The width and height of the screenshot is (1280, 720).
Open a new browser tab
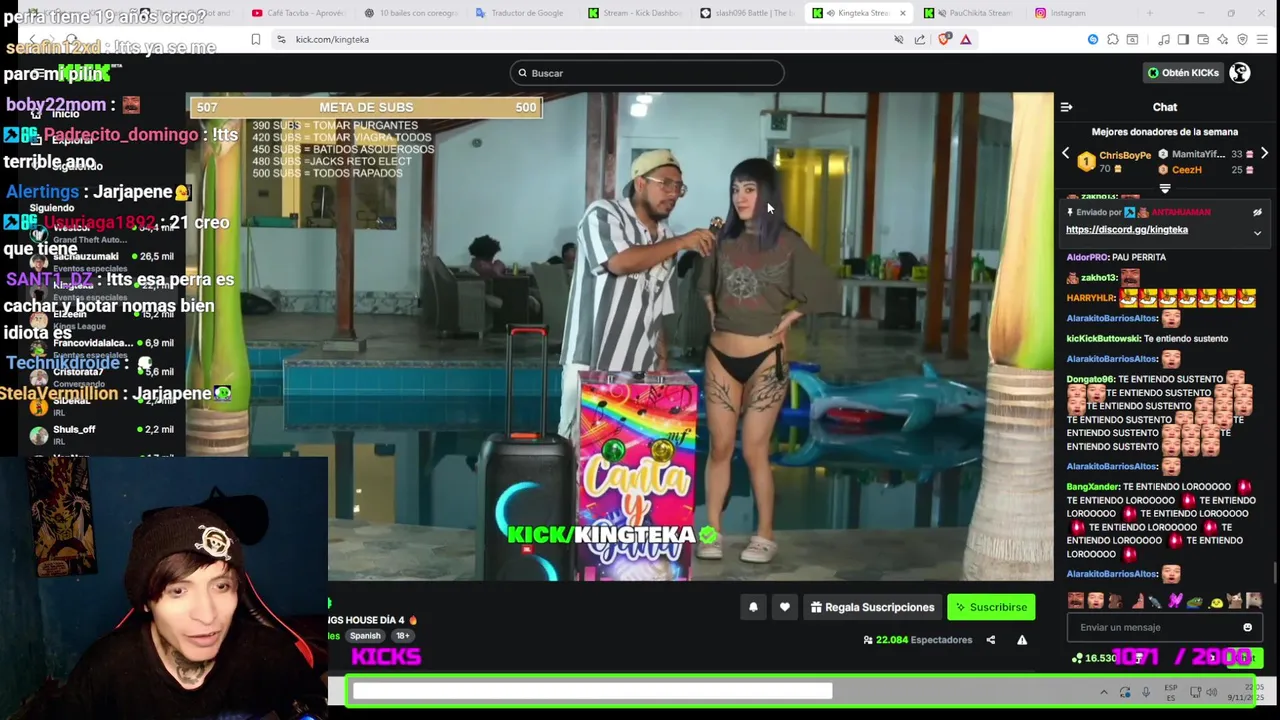[x=1149, y=13]
